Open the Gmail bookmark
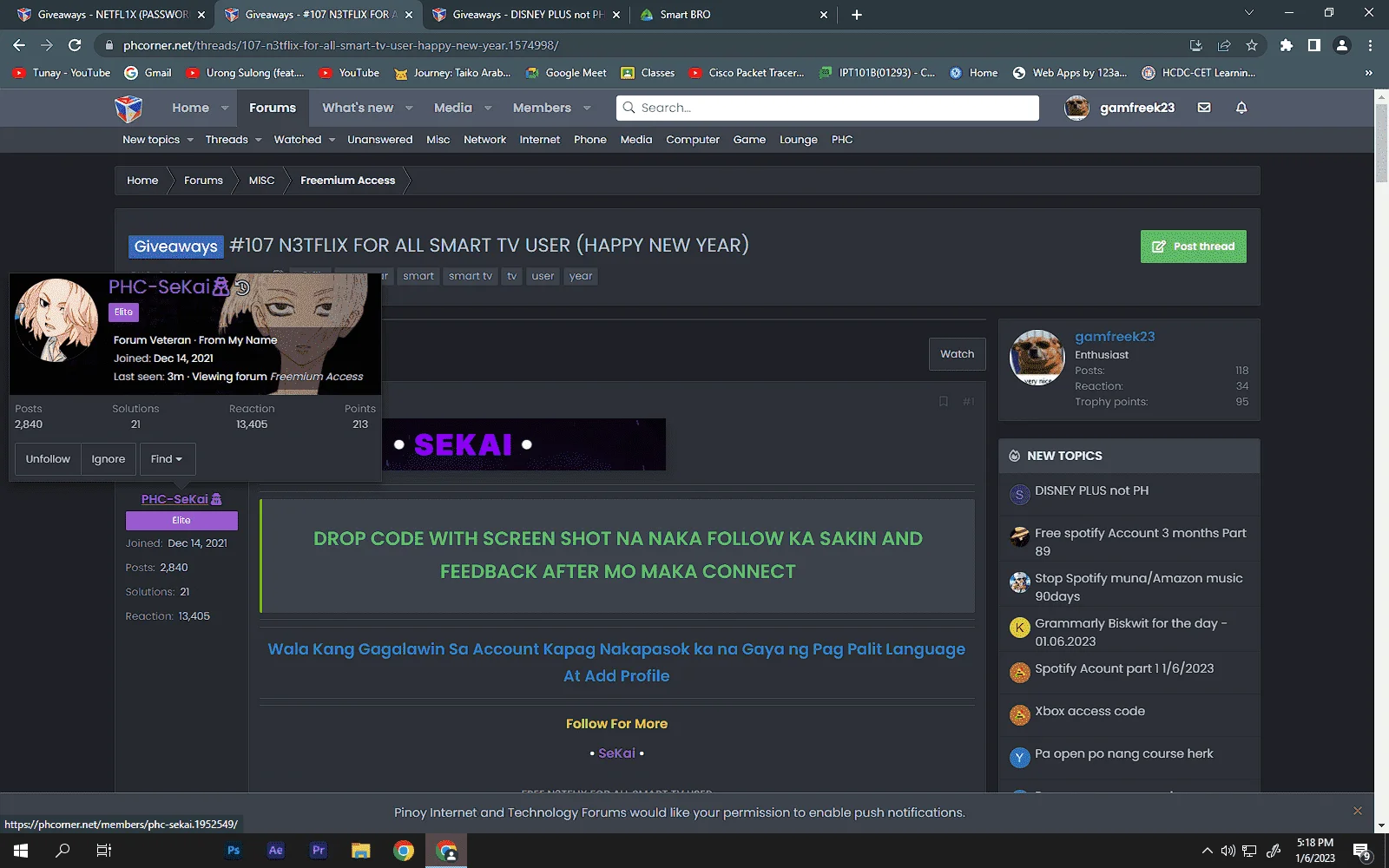The height and width of the screenshot is (868, 1389). [148, 73]
